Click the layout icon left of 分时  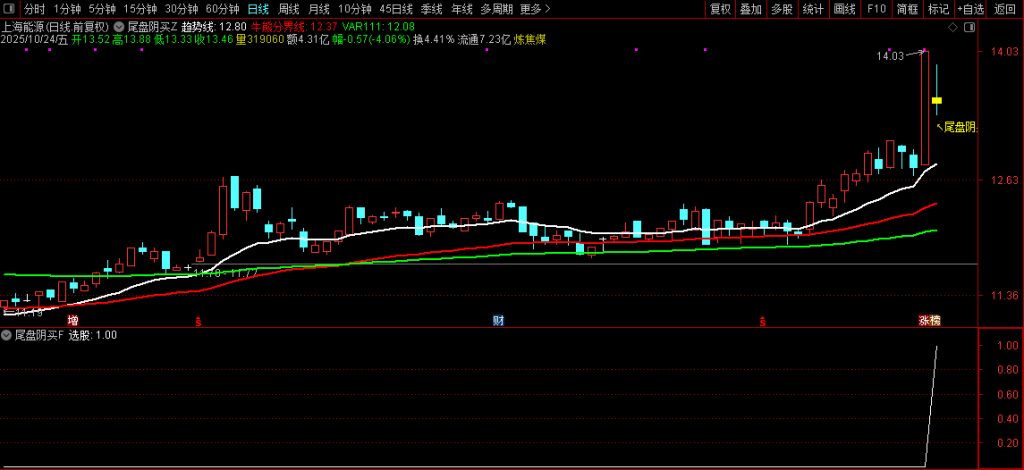[x=10, y=9]
